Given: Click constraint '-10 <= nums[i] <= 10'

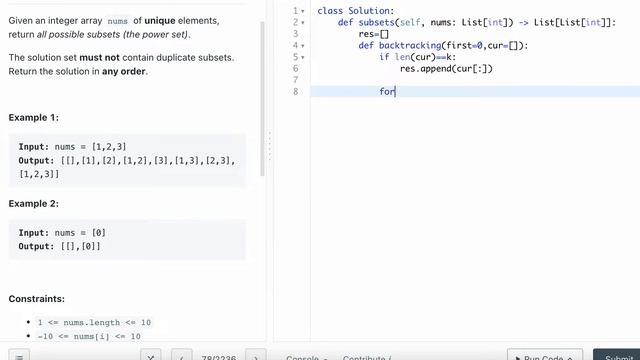Looking at the screenshot, I should coord(89,336).
